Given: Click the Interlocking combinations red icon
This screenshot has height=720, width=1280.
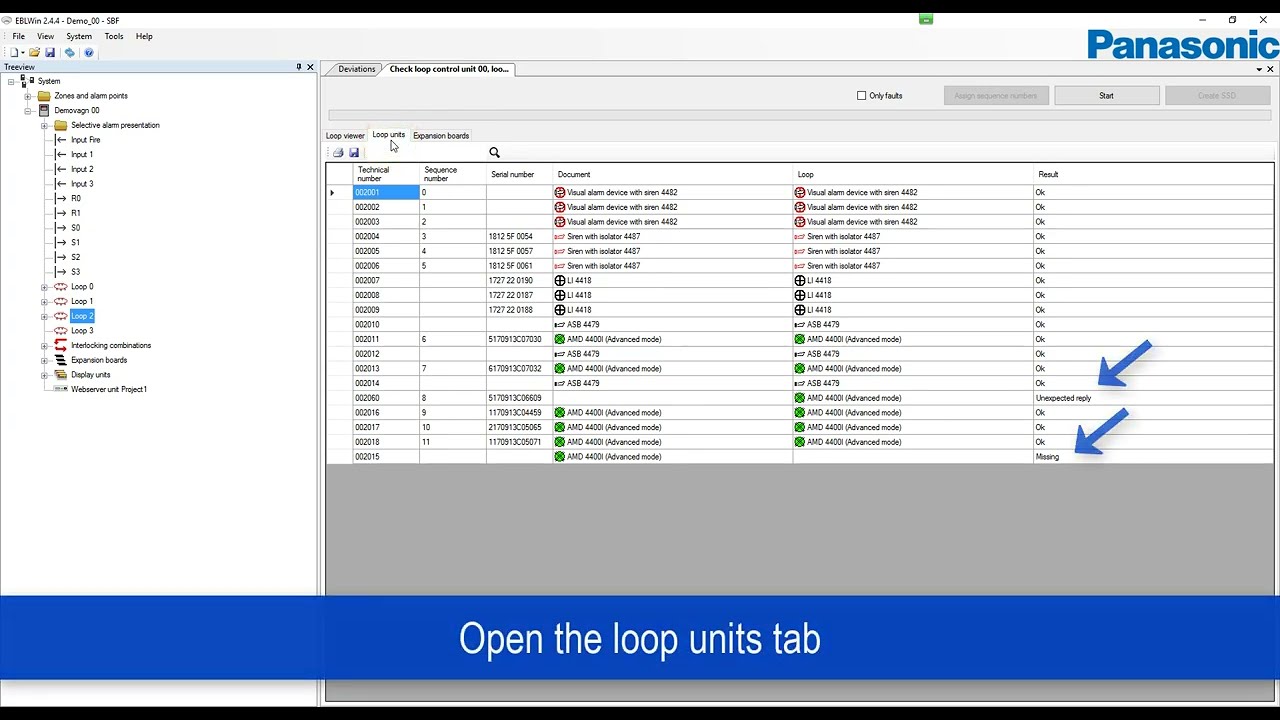Looking at the screenshot, I should pyautogui.click(x=61, y=345).
